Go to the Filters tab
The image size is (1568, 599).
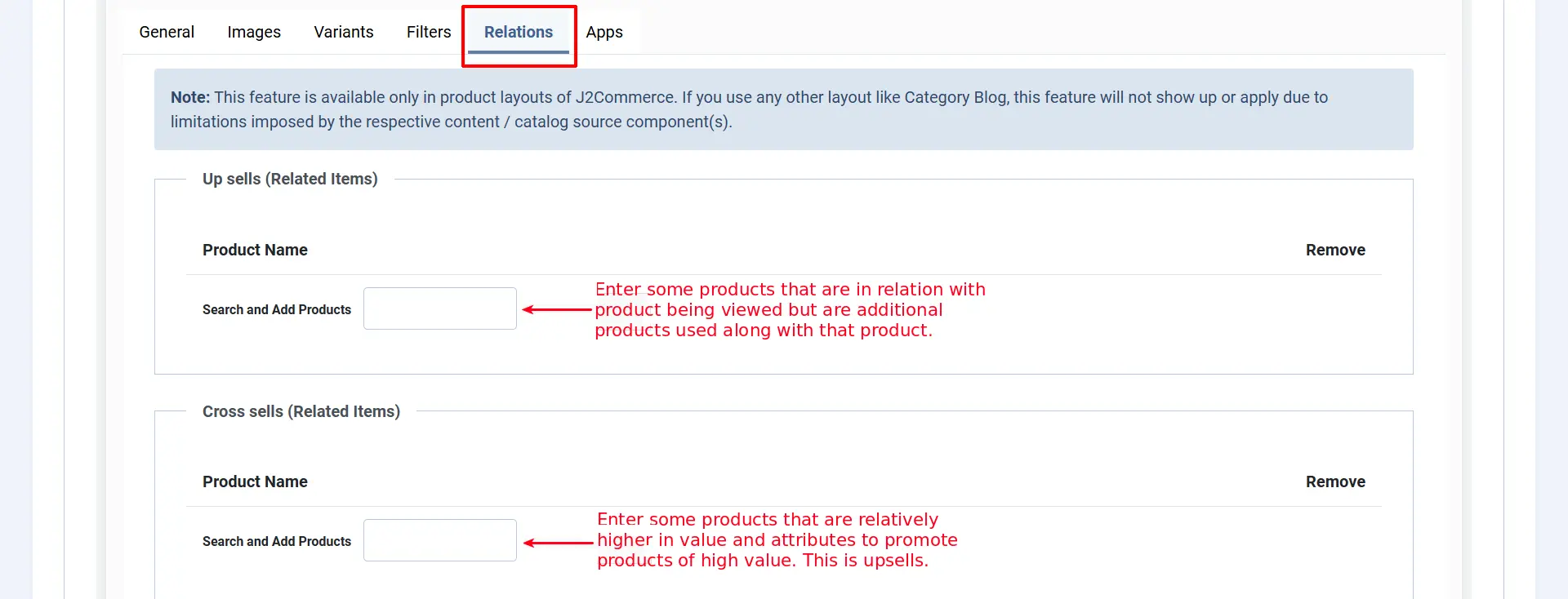click(429, 32)
